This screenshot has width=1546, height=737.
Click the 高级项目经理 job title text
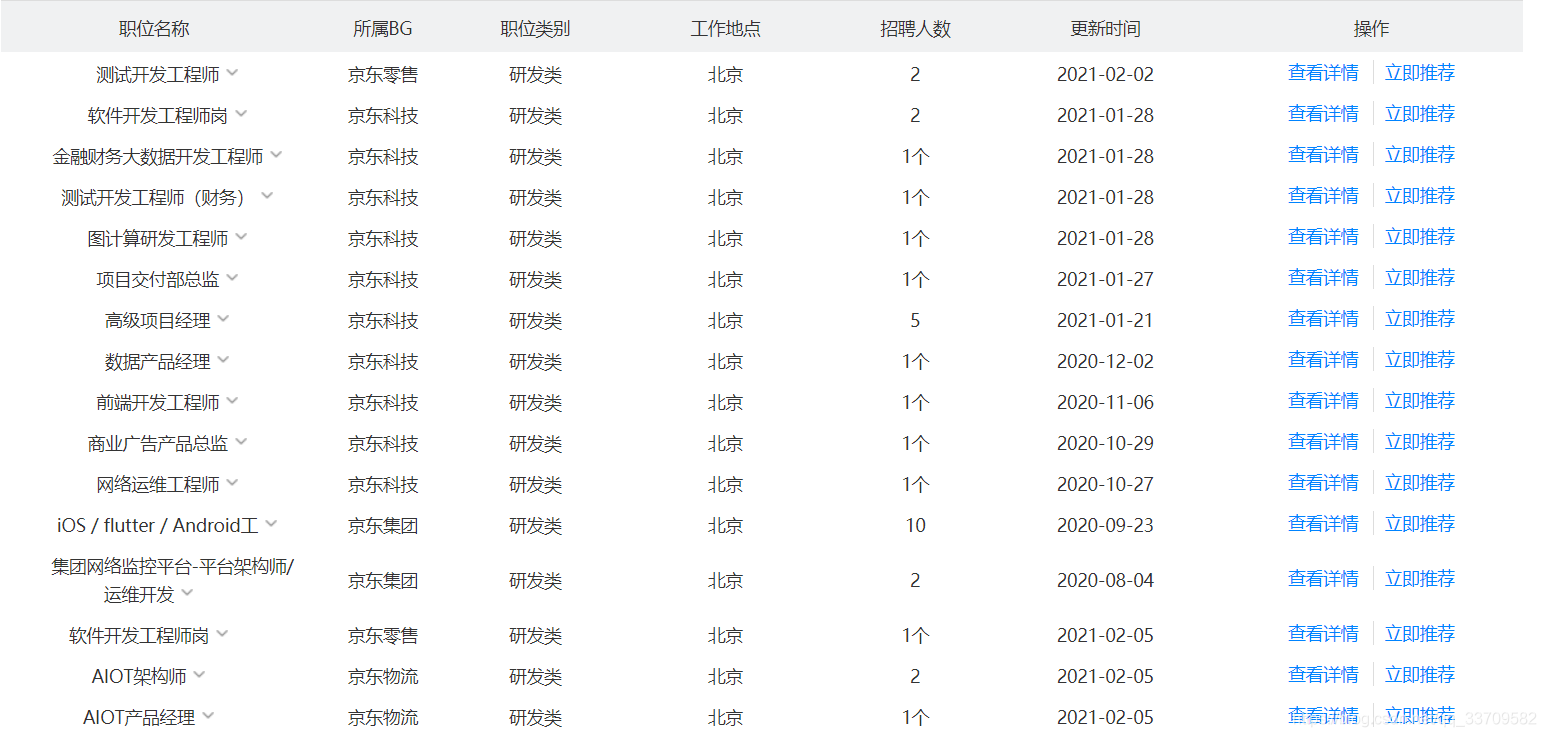158,320
